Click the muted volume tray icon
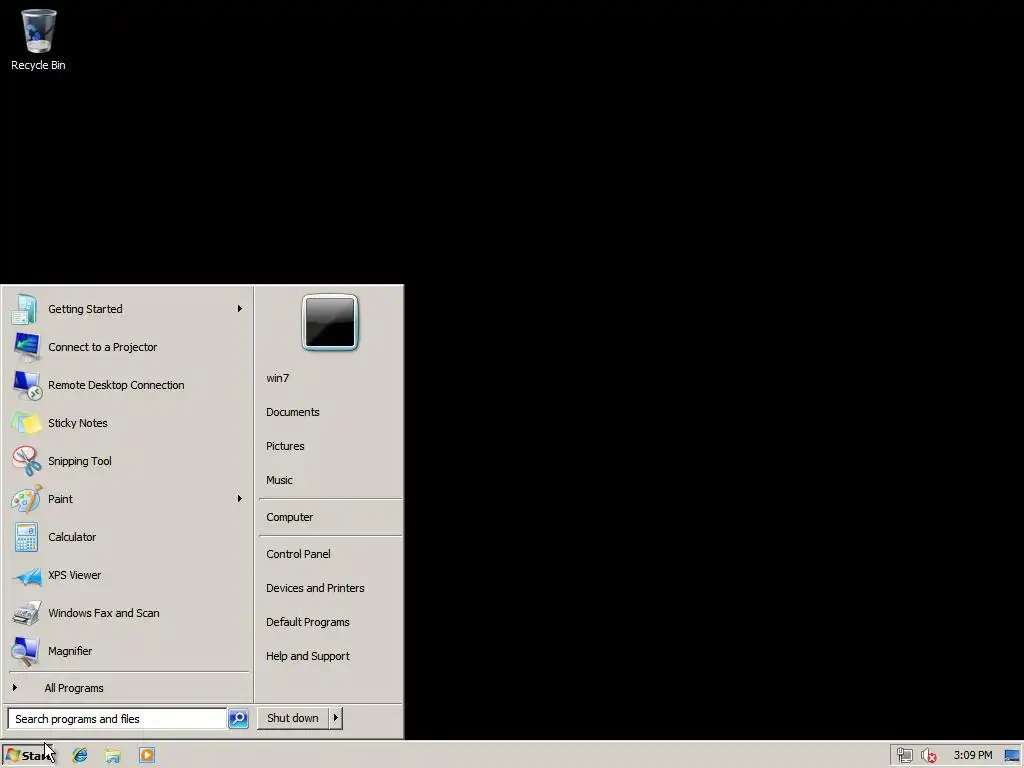1024x768 pixels. [929, 756]
